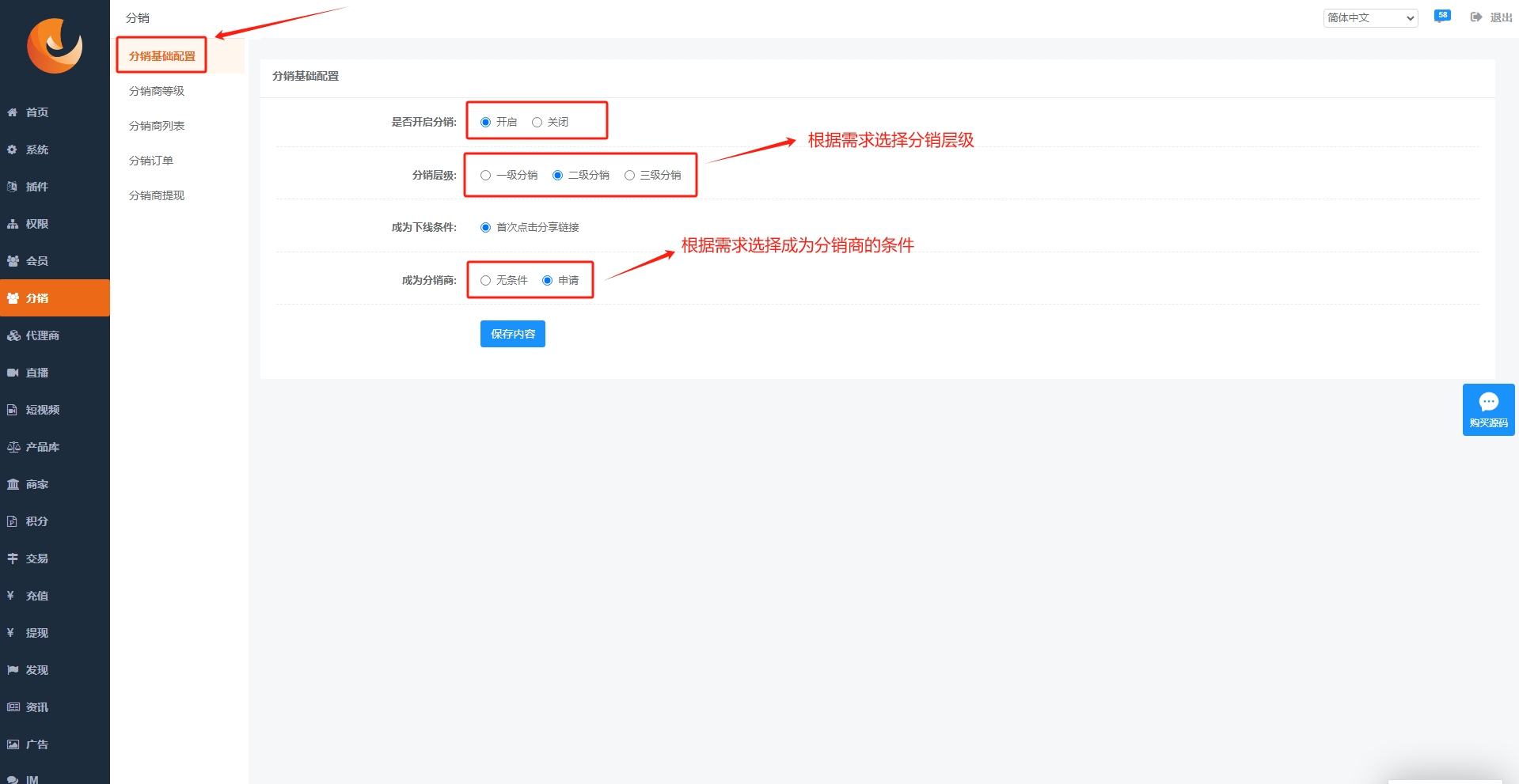Viewport: 1519px width, 784px height.
Task: Click the video file icon beside 短视频
Action: coord(13,410)
